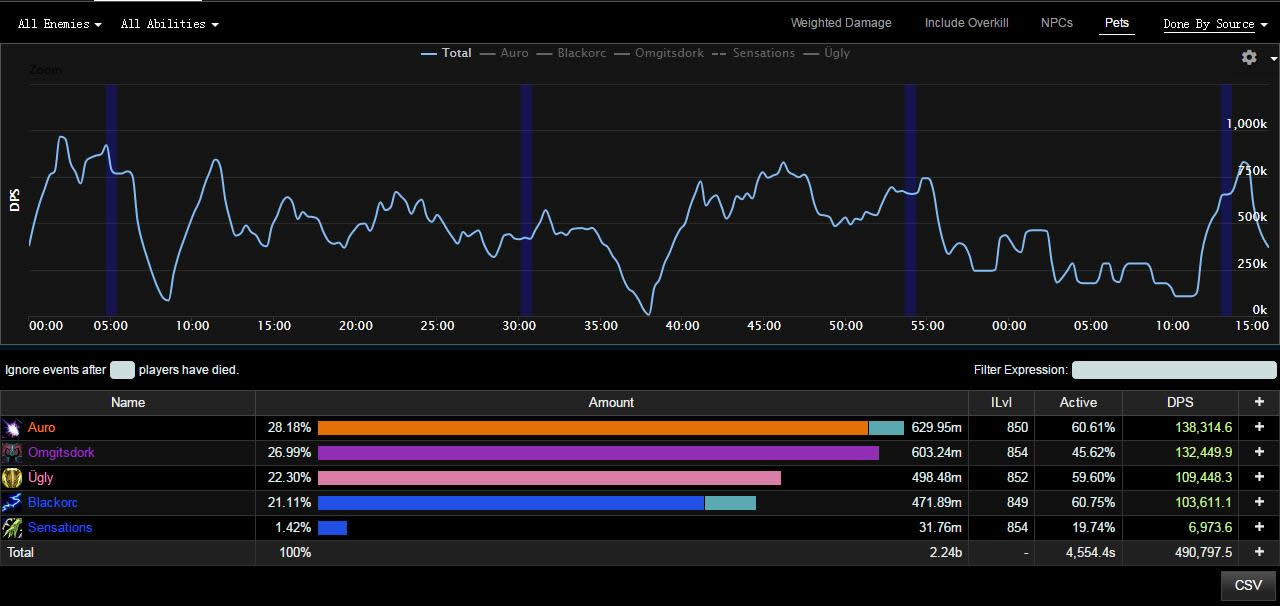Open the Done By Source dropdown
Screen dimensions: 1280x606
coord(1215,24)
